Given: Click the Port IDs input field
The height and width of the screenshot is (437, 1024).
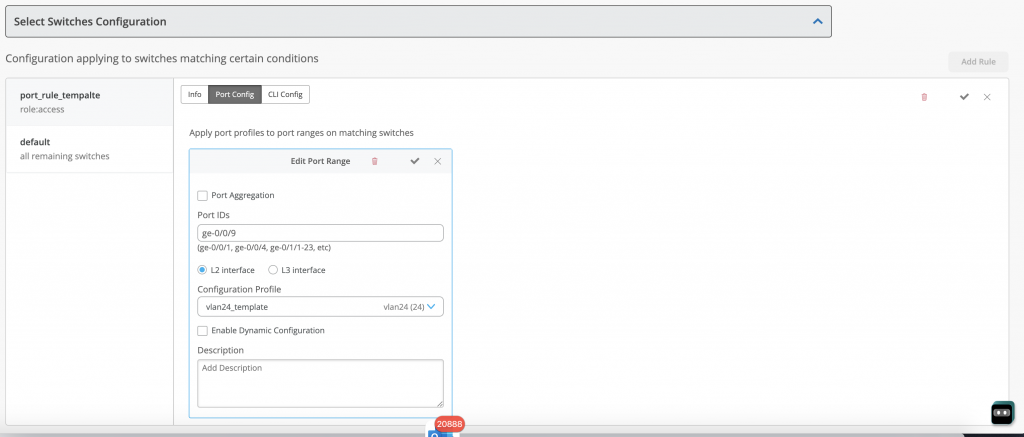Looking at the screenshot, I should point(320,233).
